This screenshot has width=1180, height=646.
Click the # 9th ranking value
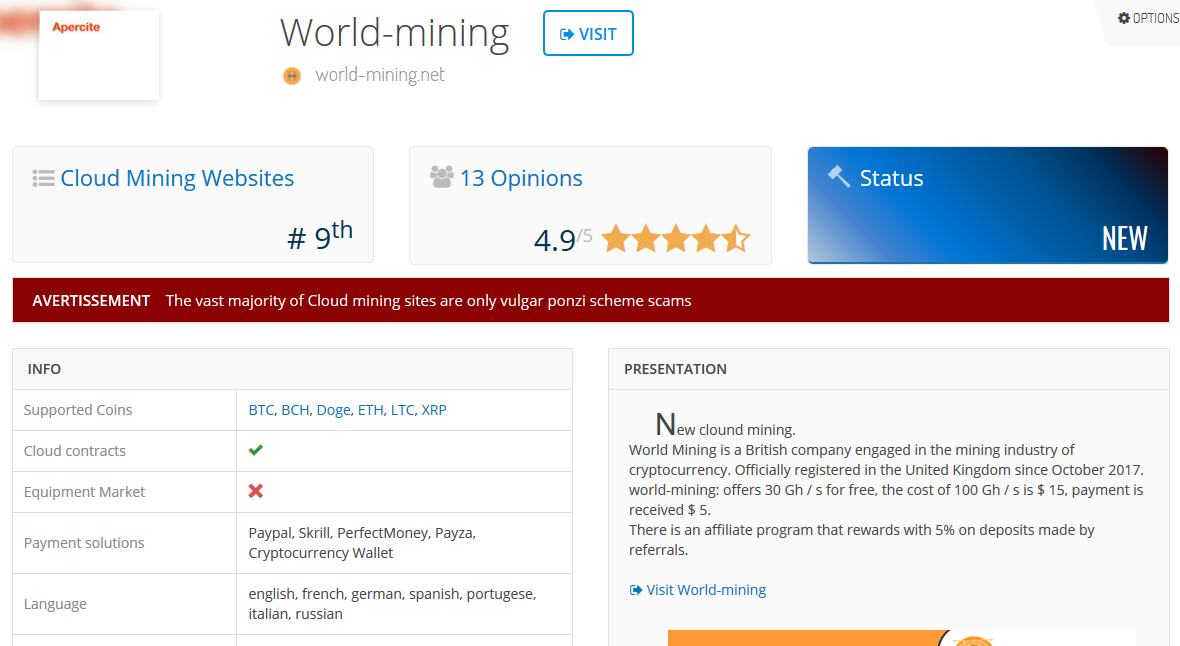tap(320, 236)
